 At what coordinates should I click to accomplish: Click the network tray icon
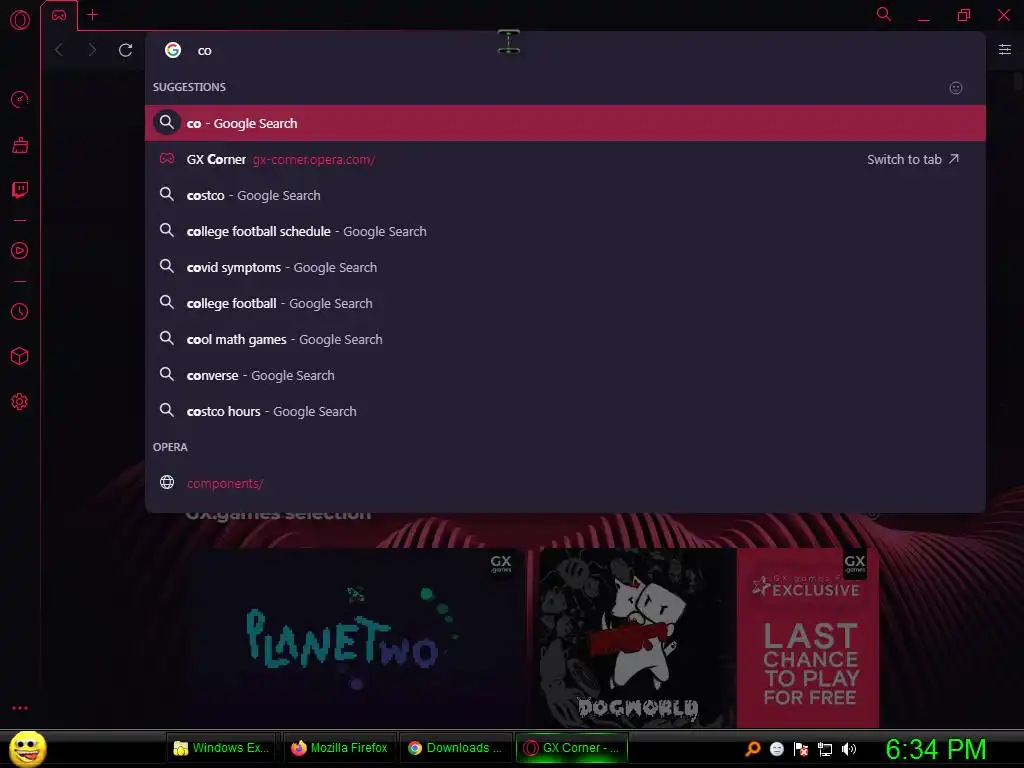pos(825,749)
